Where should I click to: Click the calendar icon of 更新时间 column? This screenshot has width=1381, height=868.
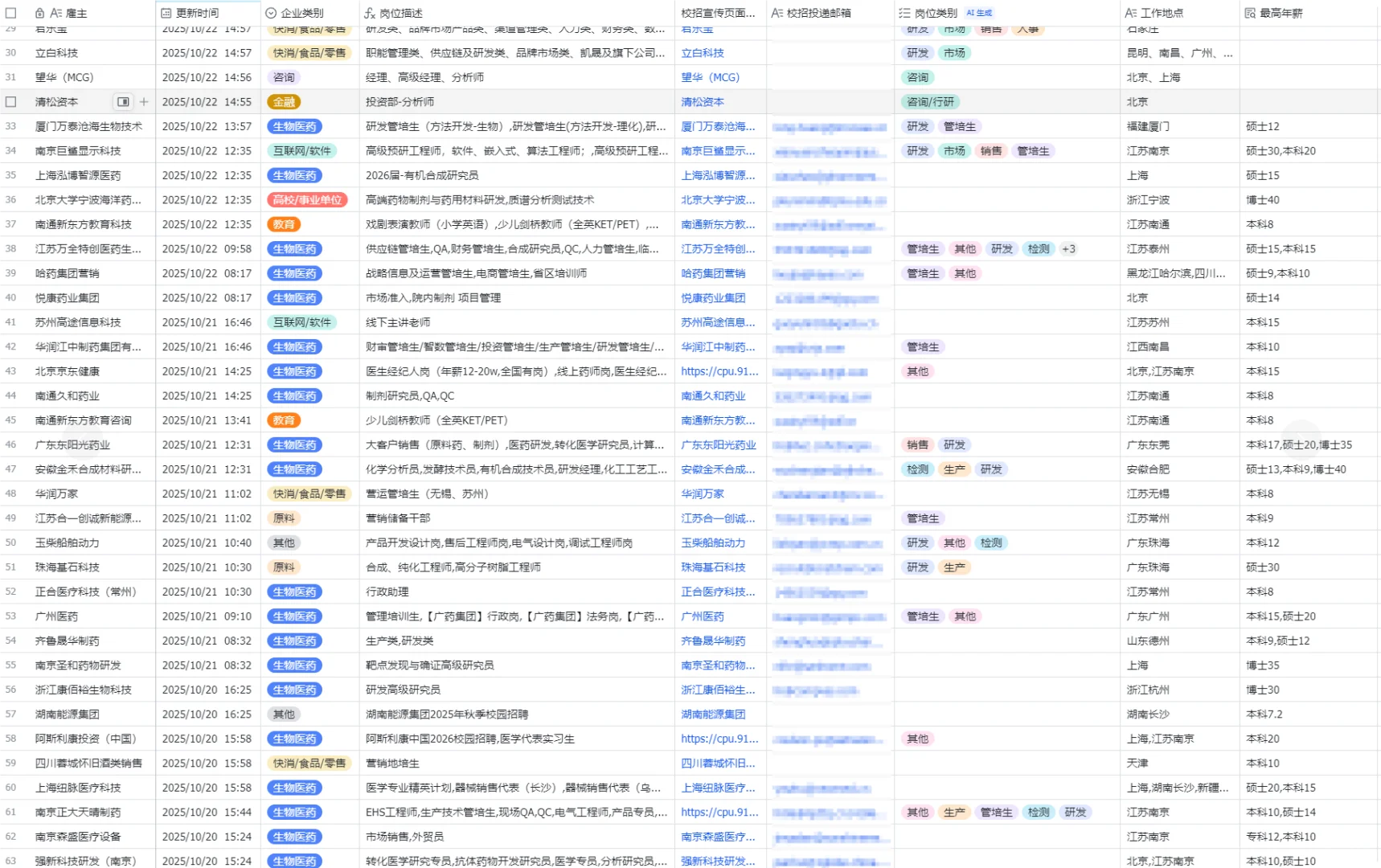[166, 13]
